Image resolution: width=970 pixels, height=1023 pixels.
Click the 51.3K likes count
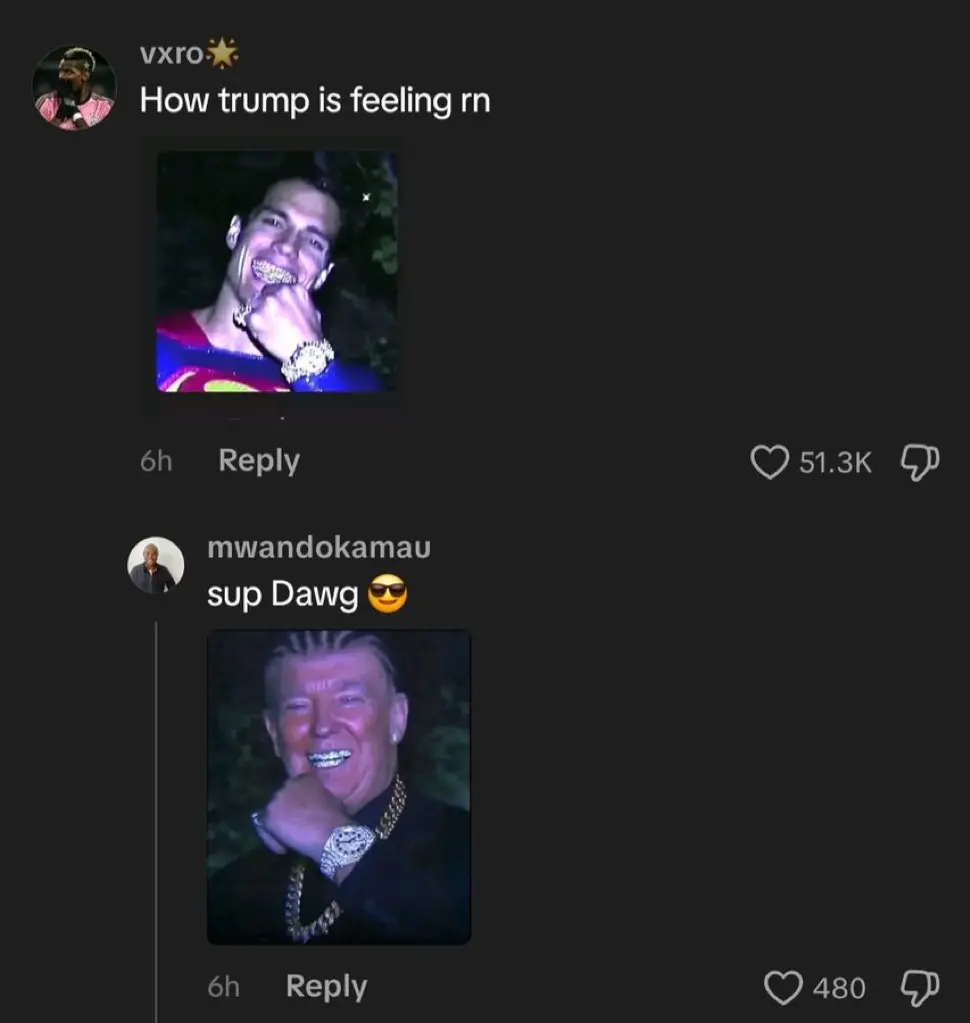[x=836, y=462]
